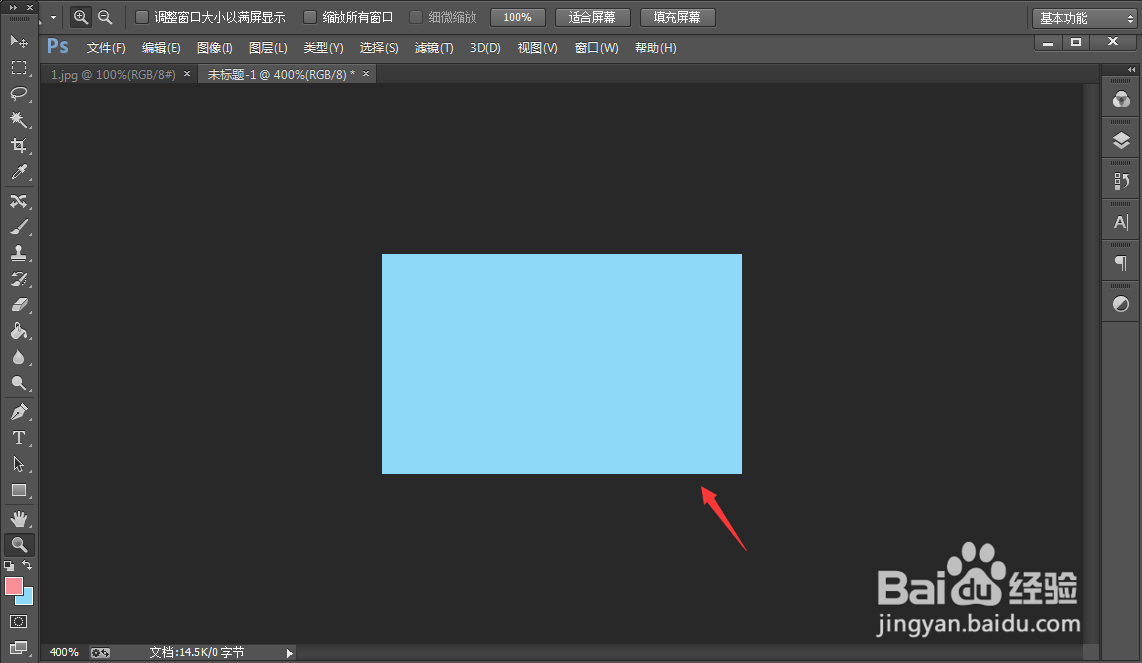Toggle Quick Mask mode at toolbar bottom

click(19, 621)
